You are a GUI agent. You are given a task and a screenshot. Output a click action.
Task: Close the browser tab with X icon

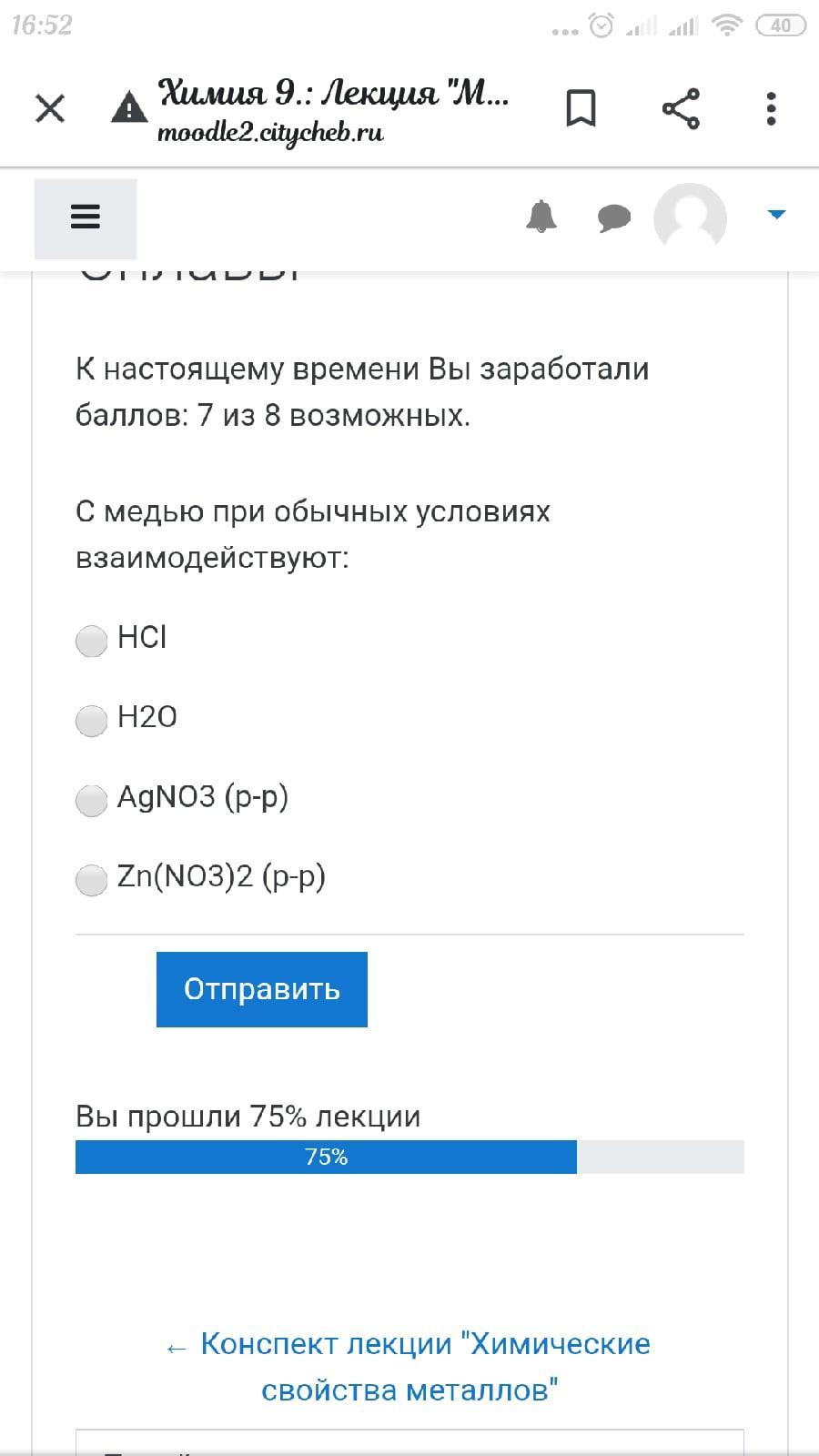[x=50, y=109]
